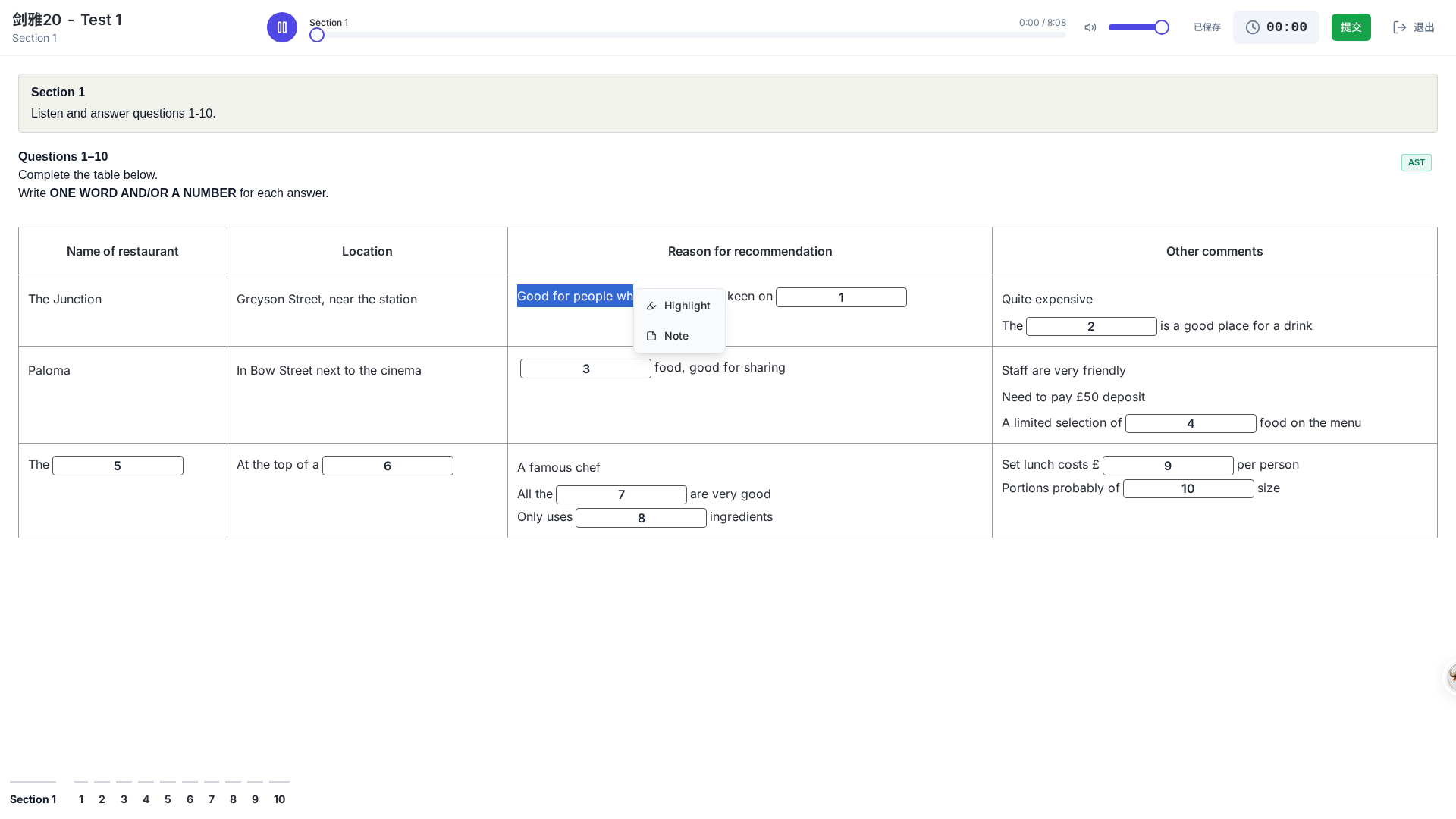Click answer field 6
This screenshot has height=819, width=1456.
coord(388,466)
